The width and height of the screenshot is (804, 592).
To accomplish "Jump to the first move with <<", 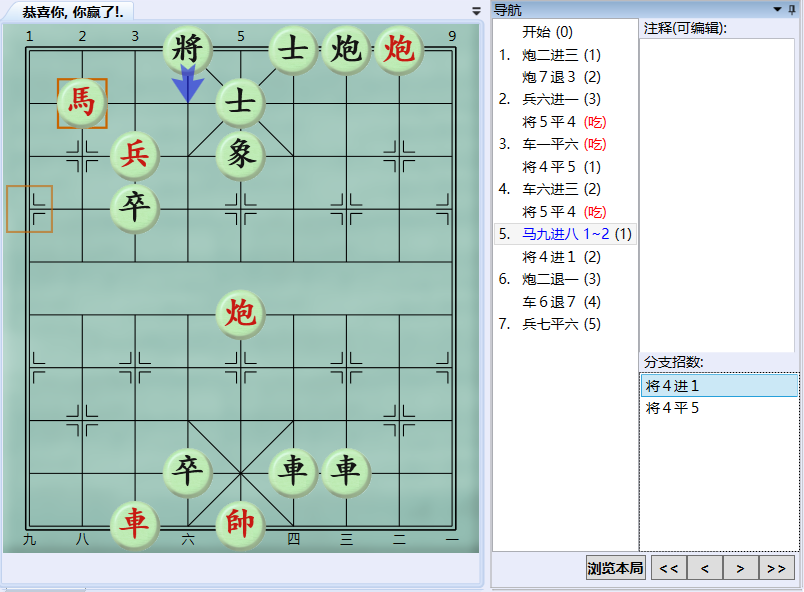I will tap(667, 567).
